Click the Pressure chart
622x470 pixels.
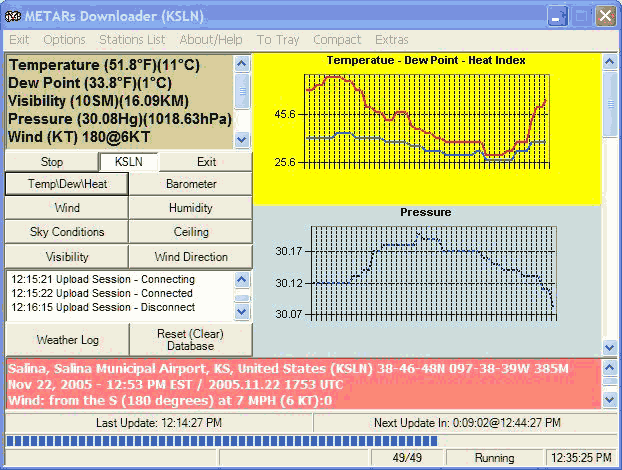pos(427,281)
